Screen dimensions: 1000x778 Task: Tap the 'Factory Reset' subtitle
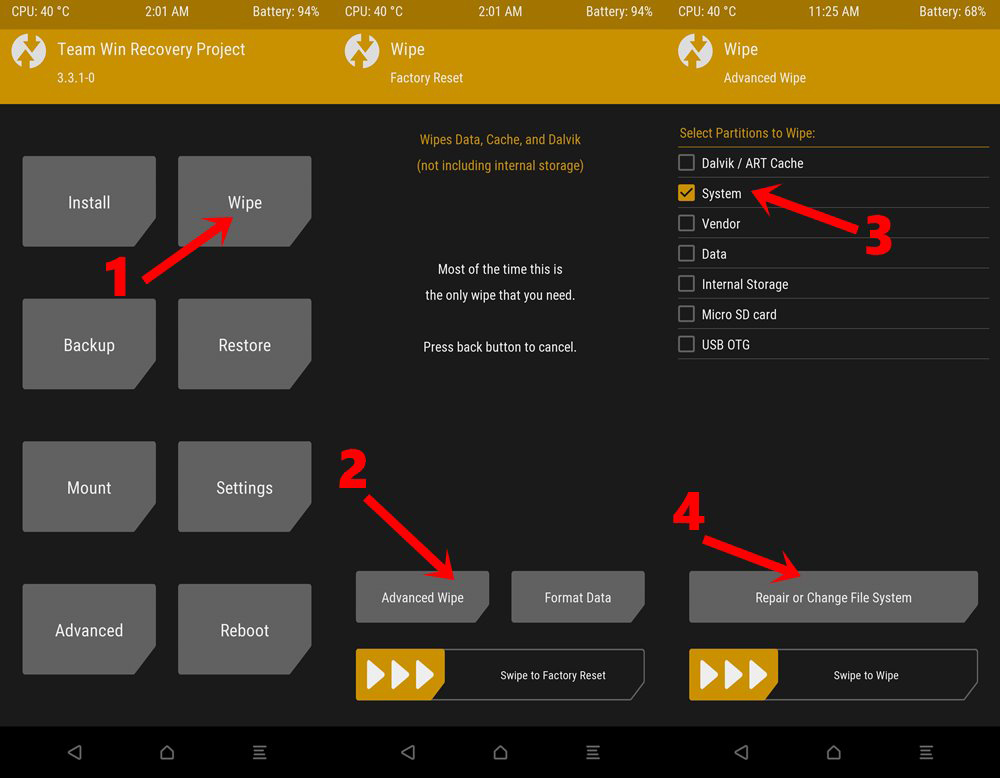click(x=427, y=78)
